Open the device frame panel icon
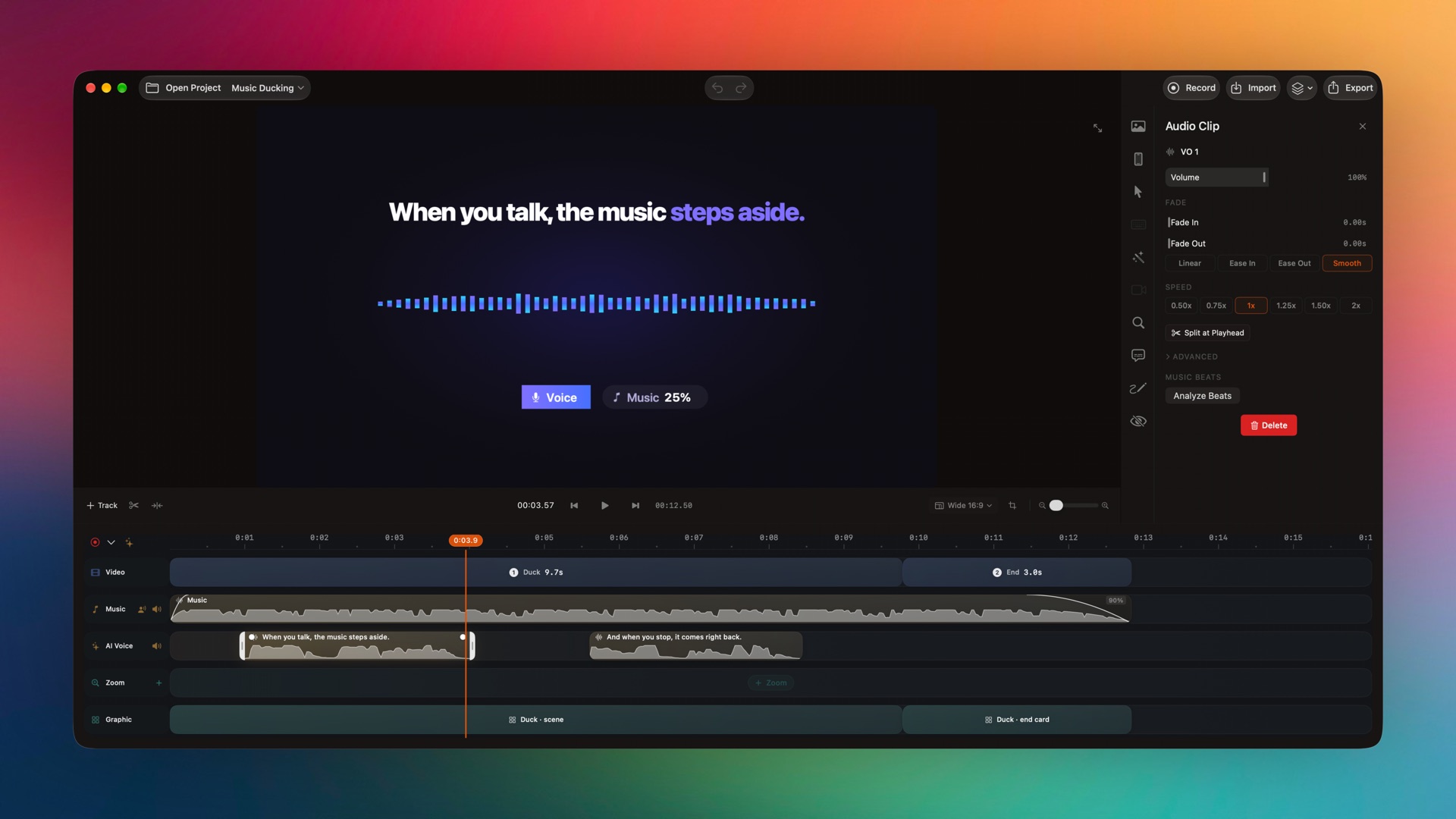The width and height of the screenshot is (1456, 819). (x=1138, y=158)
